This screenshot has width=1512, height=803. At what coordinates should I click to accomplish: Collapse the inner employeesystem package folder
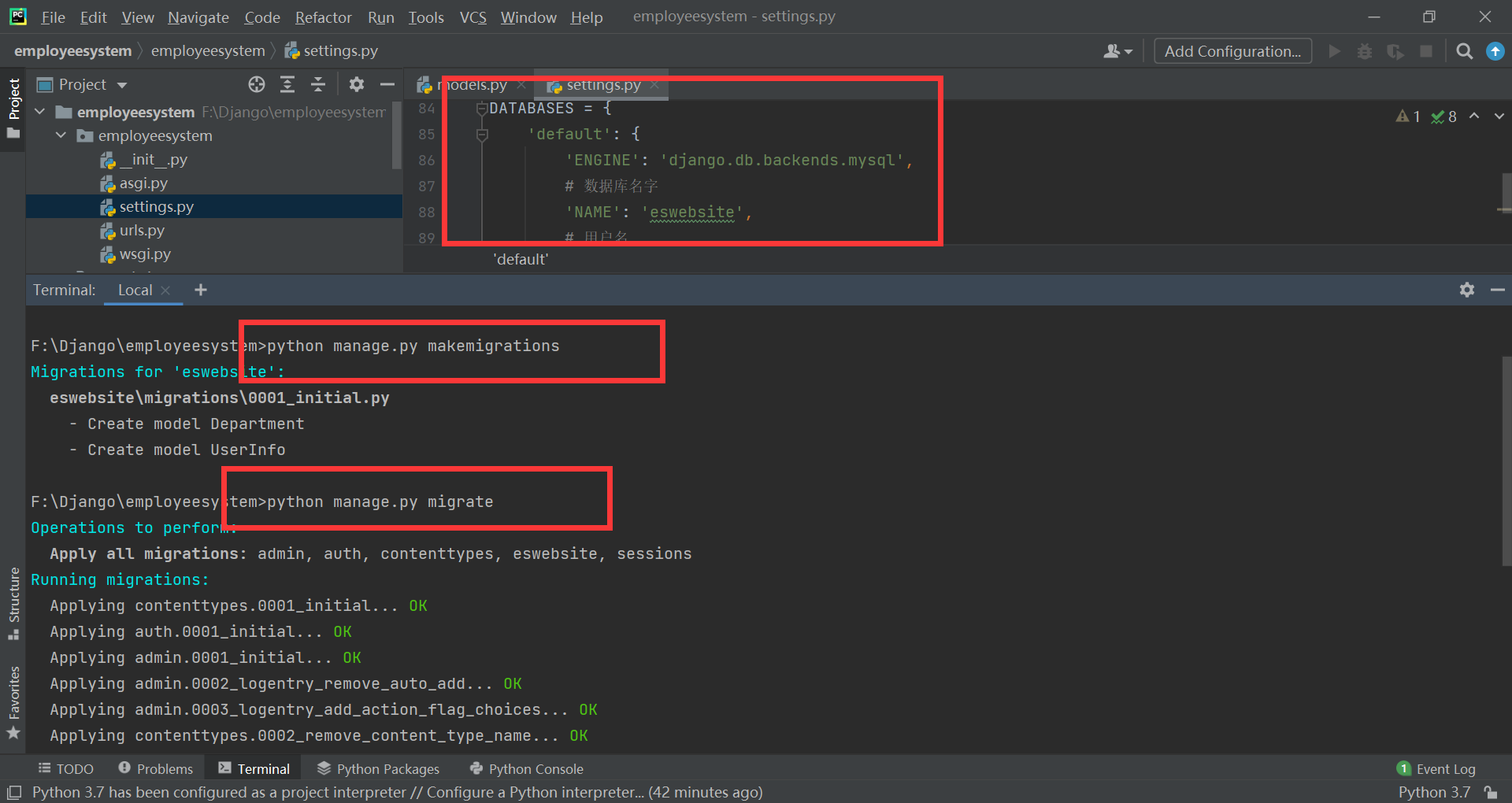(x=61, y=135)
